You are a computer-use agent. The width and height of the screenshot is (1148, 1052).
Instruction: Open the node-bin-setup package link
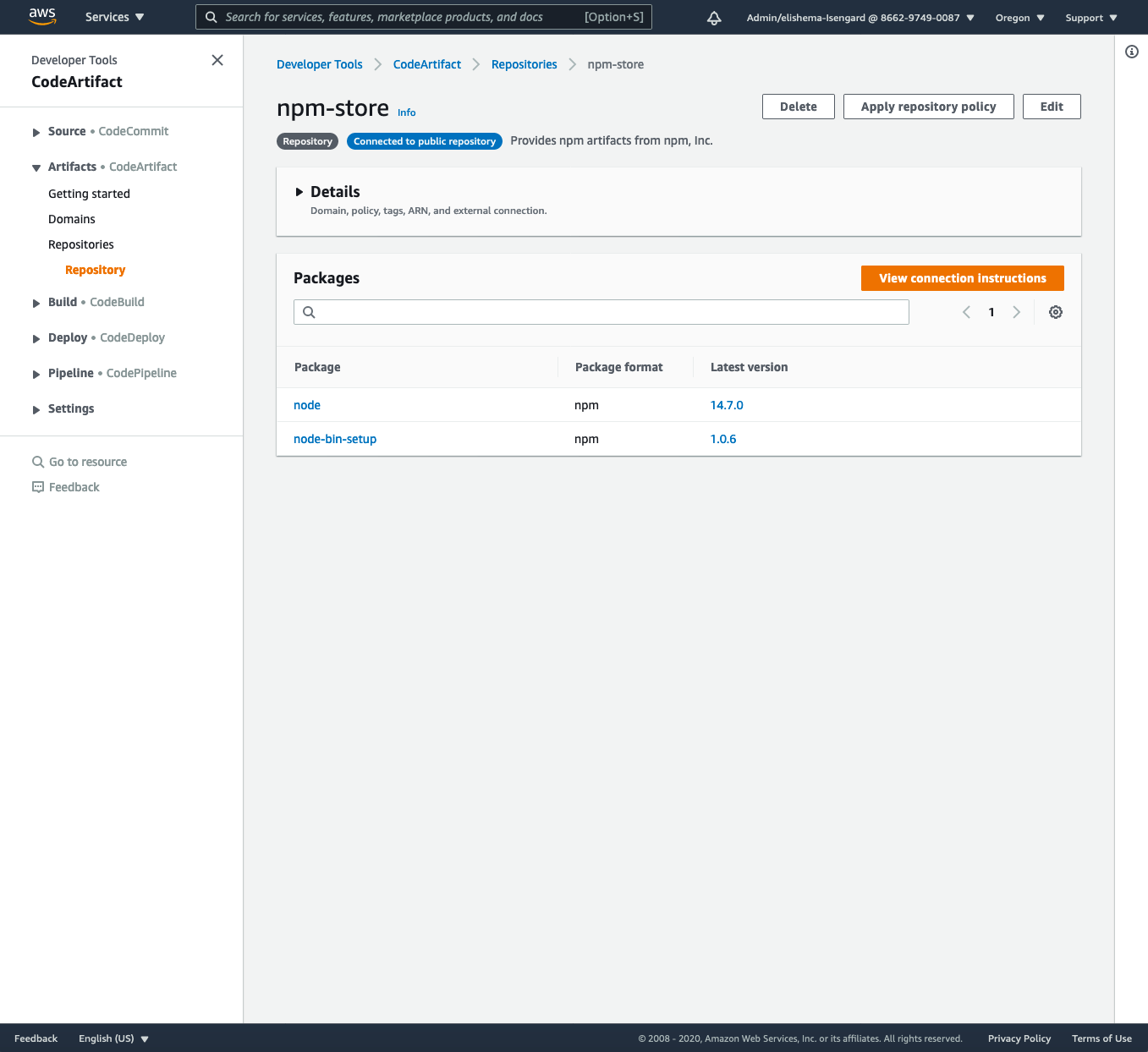pyautogui.click(x=335, y=439)
